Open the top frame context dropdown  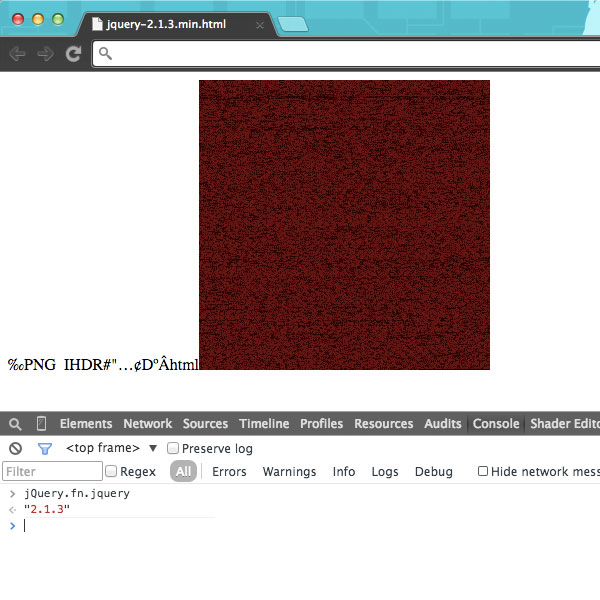(153, 449)
